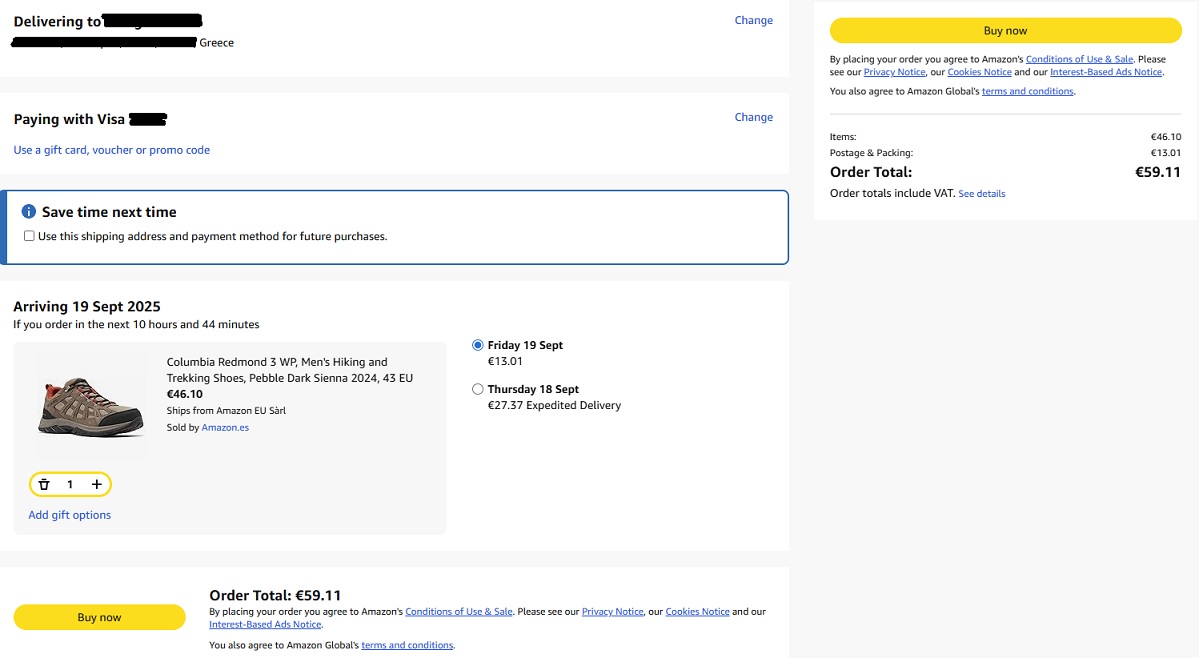
Task: Click the Items amount €46.10 in the summary
Action: tap(1165, 138)
